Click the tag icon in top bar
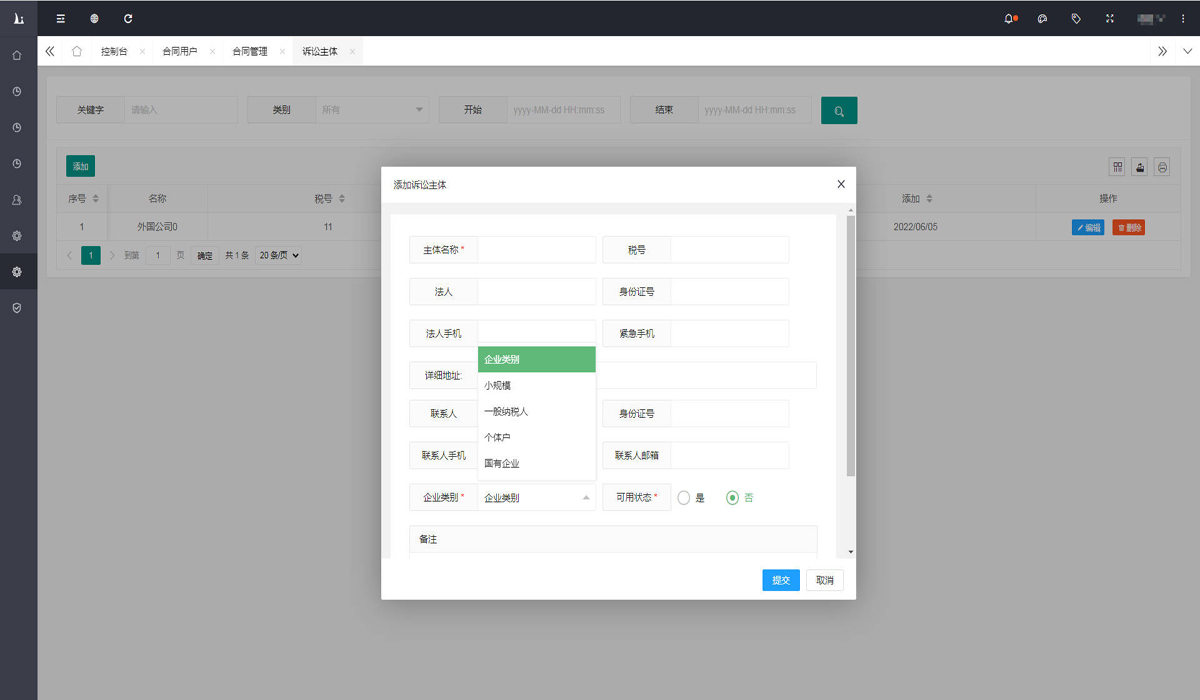 (1076, 18)
